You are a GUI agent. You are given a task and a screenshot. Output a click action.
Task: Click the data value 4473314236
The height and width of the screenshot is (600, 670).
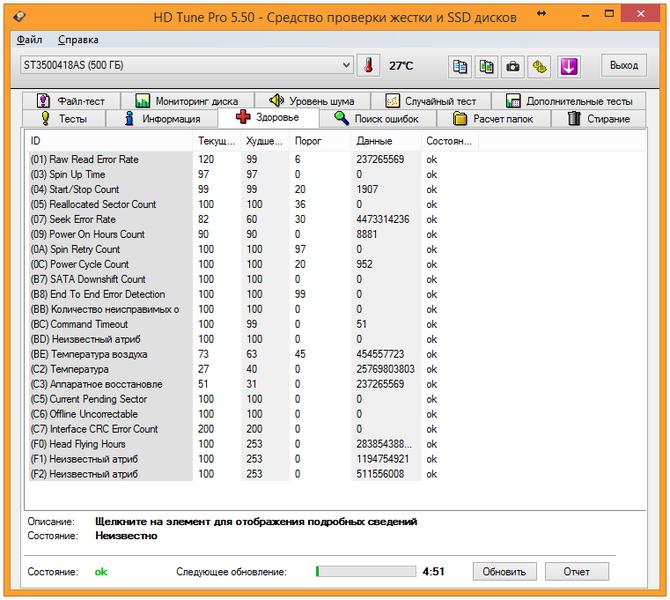click(x=382, y=219)
